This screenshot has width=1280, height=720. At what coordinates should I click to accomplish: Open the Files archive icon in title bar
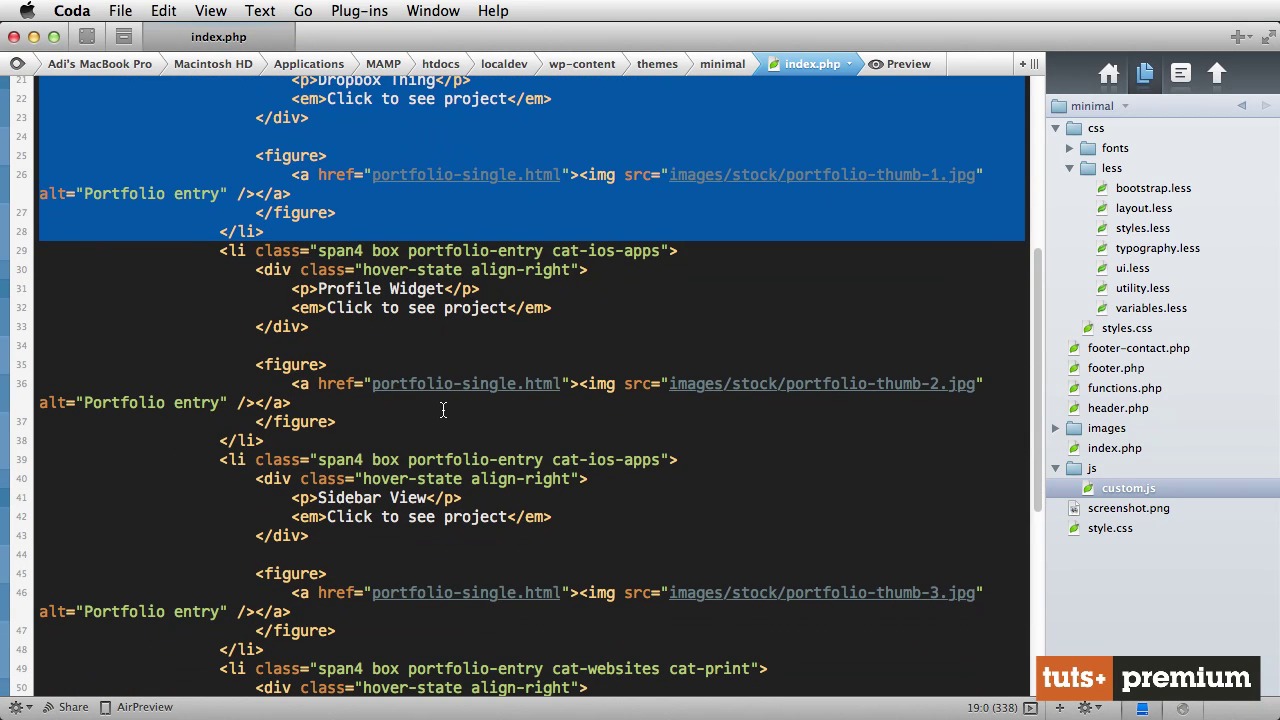click(124, 37)
